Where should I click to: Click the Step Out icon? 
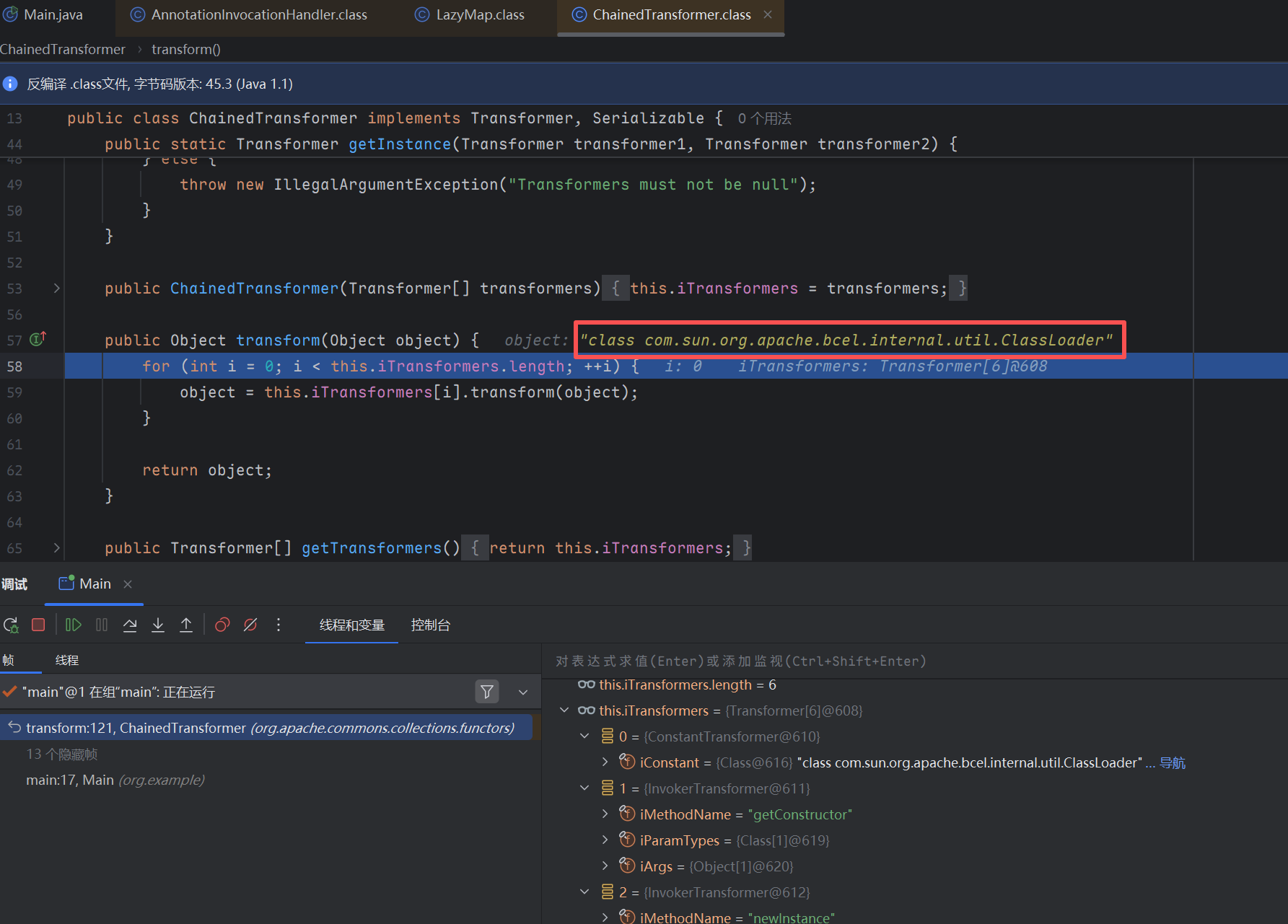[186, 625]
